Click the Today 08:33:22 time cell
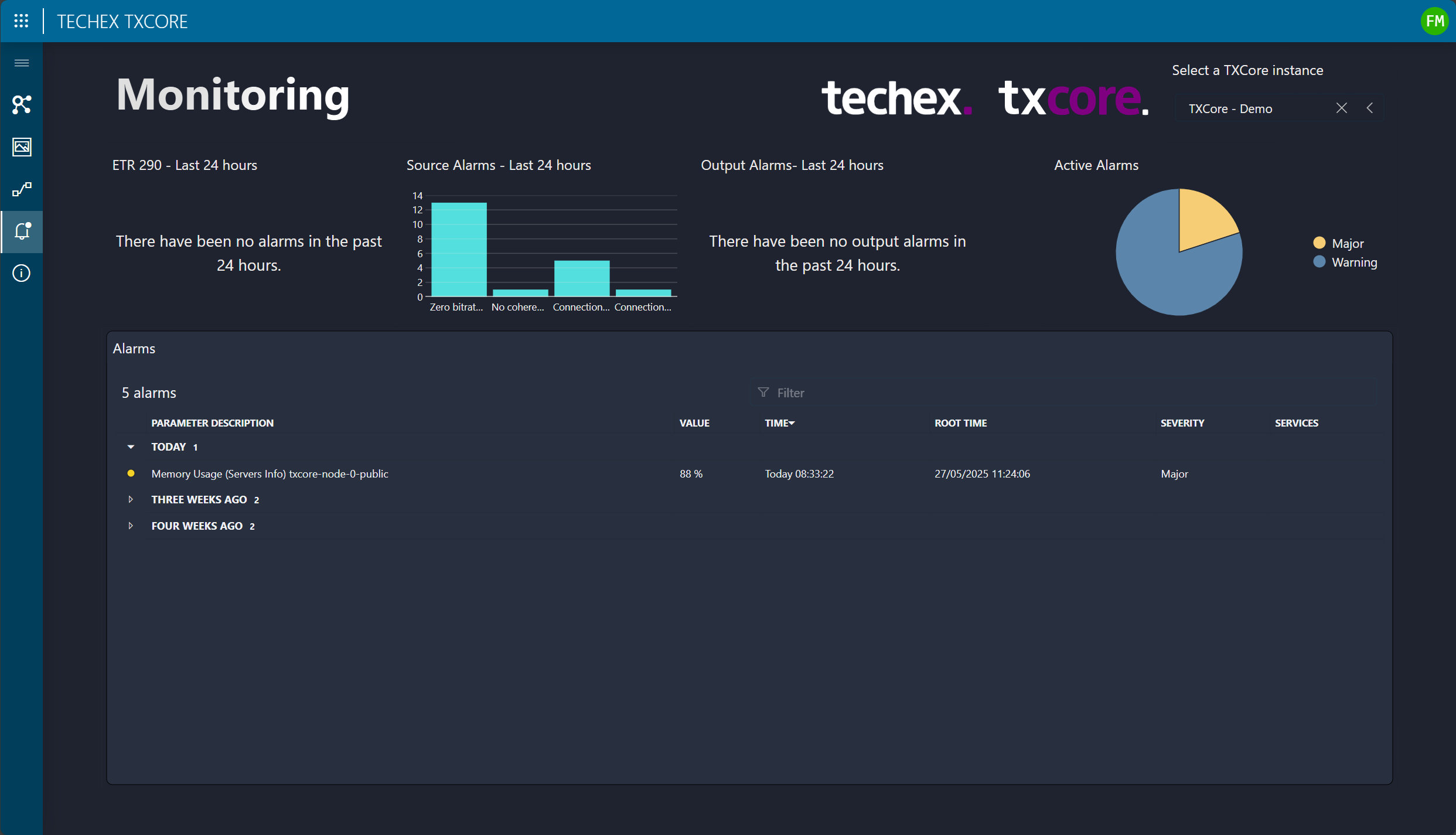Screen dimensions: 1456x835 (x=799, y=473)
